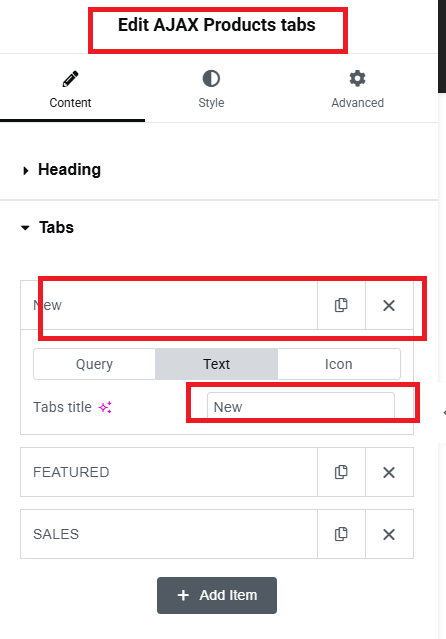Viewport: 446px width, 639px height.
Task: Switch to the Query option
Action: click(94, 364)
